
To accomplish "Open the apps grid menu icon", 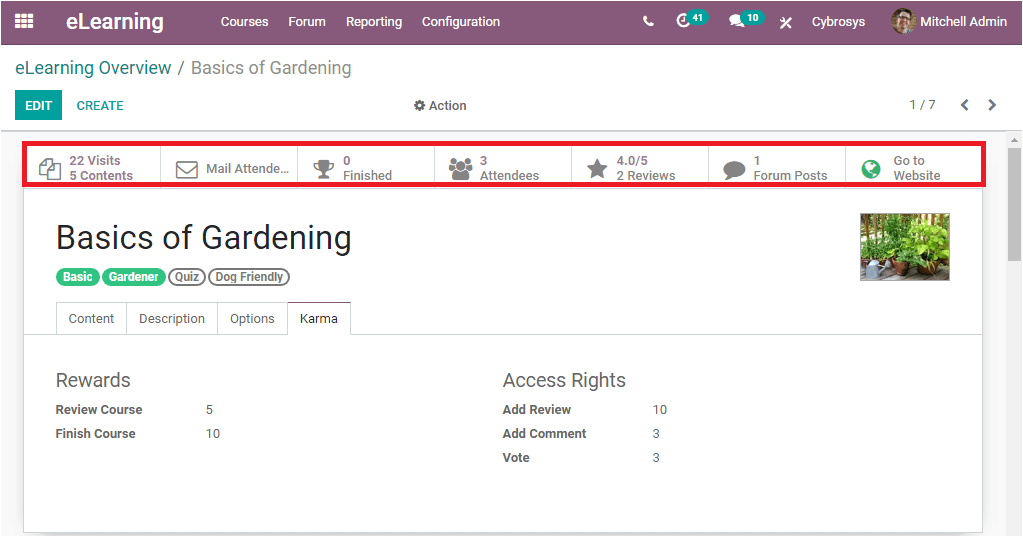I will (23, 21).
